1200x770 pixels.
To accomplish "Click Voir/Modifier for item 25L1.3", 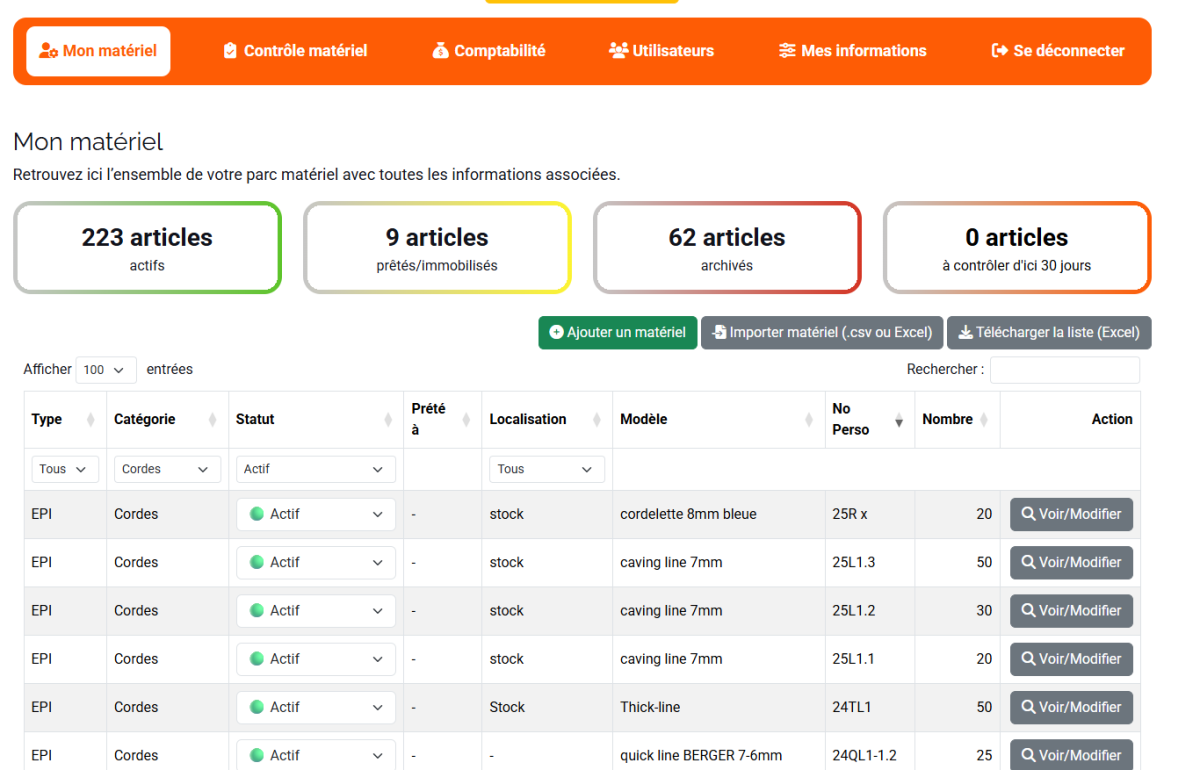I will [x=1071, y=563].
